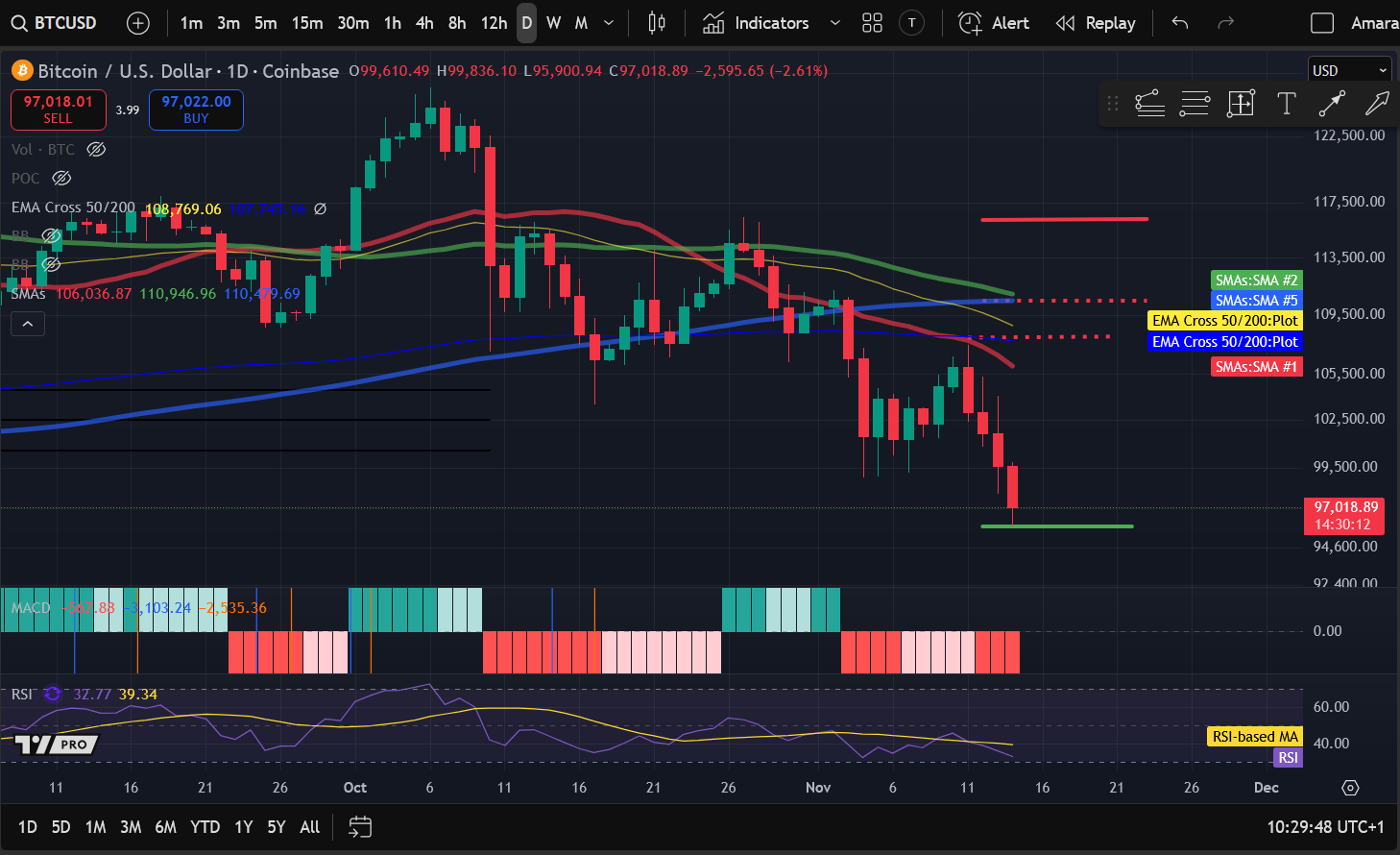Unhide the BB indicator with its eye icon

pyautogui.click(x=51, y=235)
